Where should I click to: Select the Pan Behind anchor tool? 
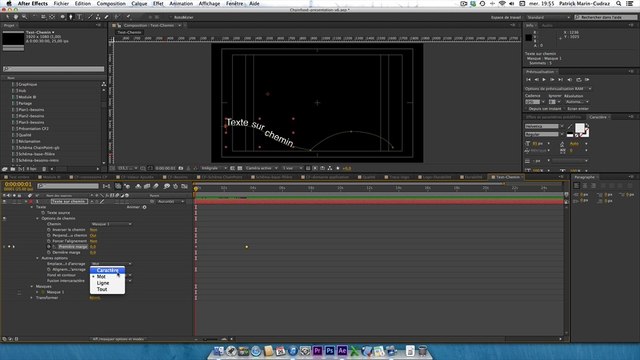pyautogui.click(x=52, y=17)
